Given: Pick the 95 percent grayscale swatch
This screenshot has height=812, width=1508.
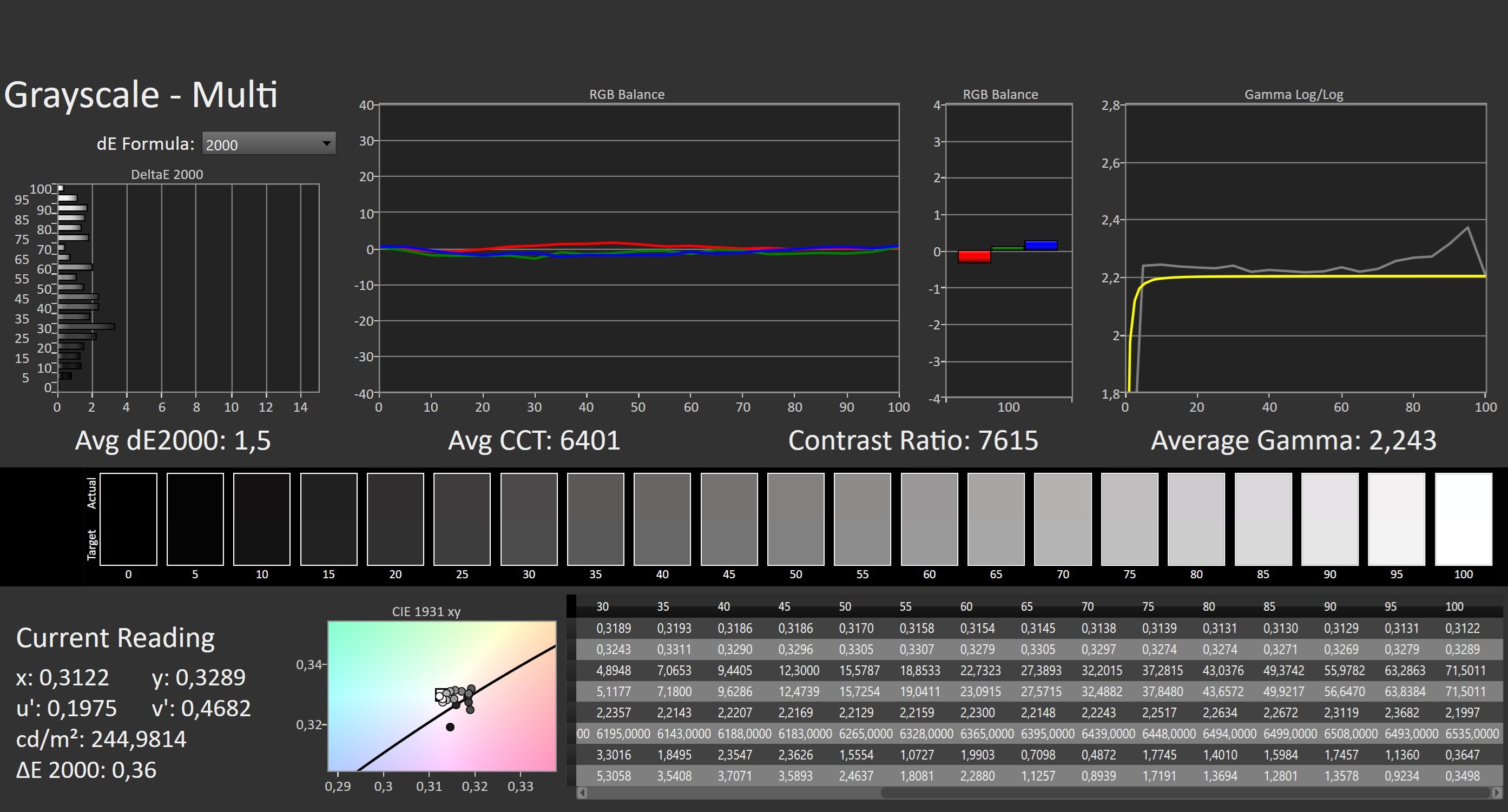Looking at the screenshot, I should coord(1396,519).
